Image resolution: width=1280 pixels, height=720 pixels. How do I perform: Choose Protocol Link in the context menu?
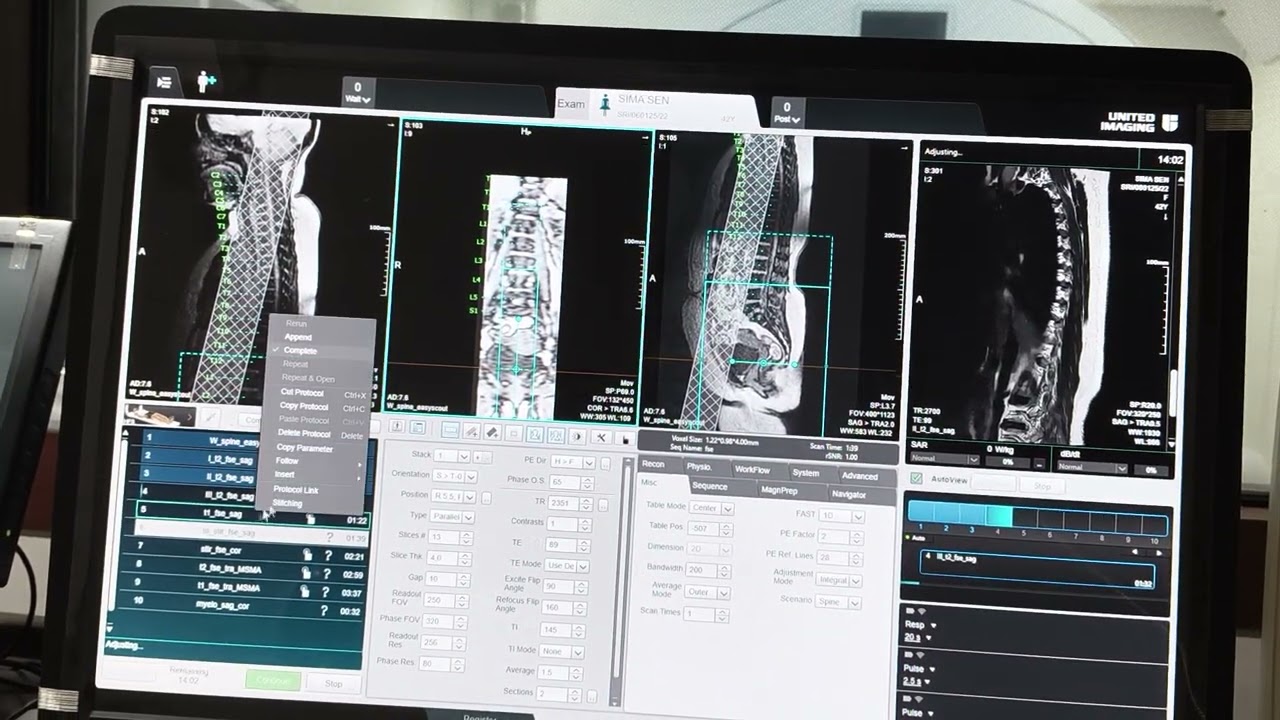(296, 490)
